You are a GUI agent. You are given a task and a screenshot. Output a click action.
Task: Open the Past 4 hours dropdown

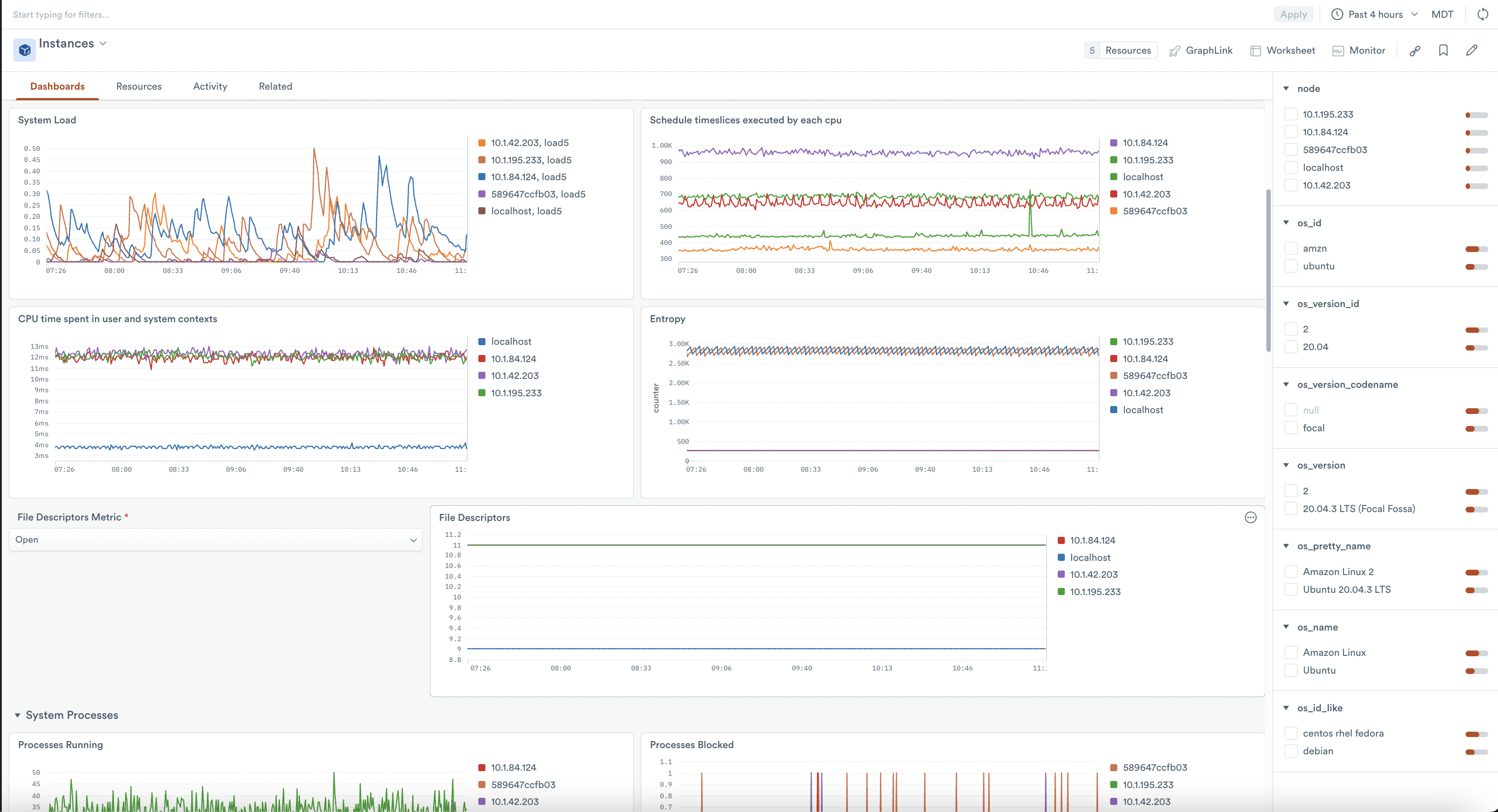(1375, 15)
